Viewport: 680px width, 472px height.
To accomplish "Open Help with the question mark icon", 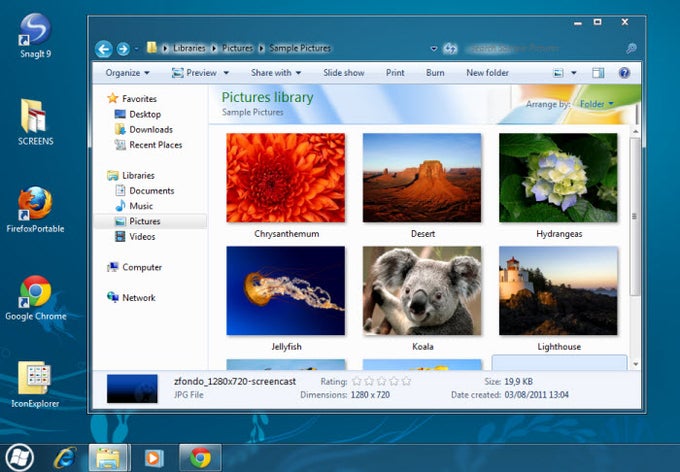I will click(624, 73).
